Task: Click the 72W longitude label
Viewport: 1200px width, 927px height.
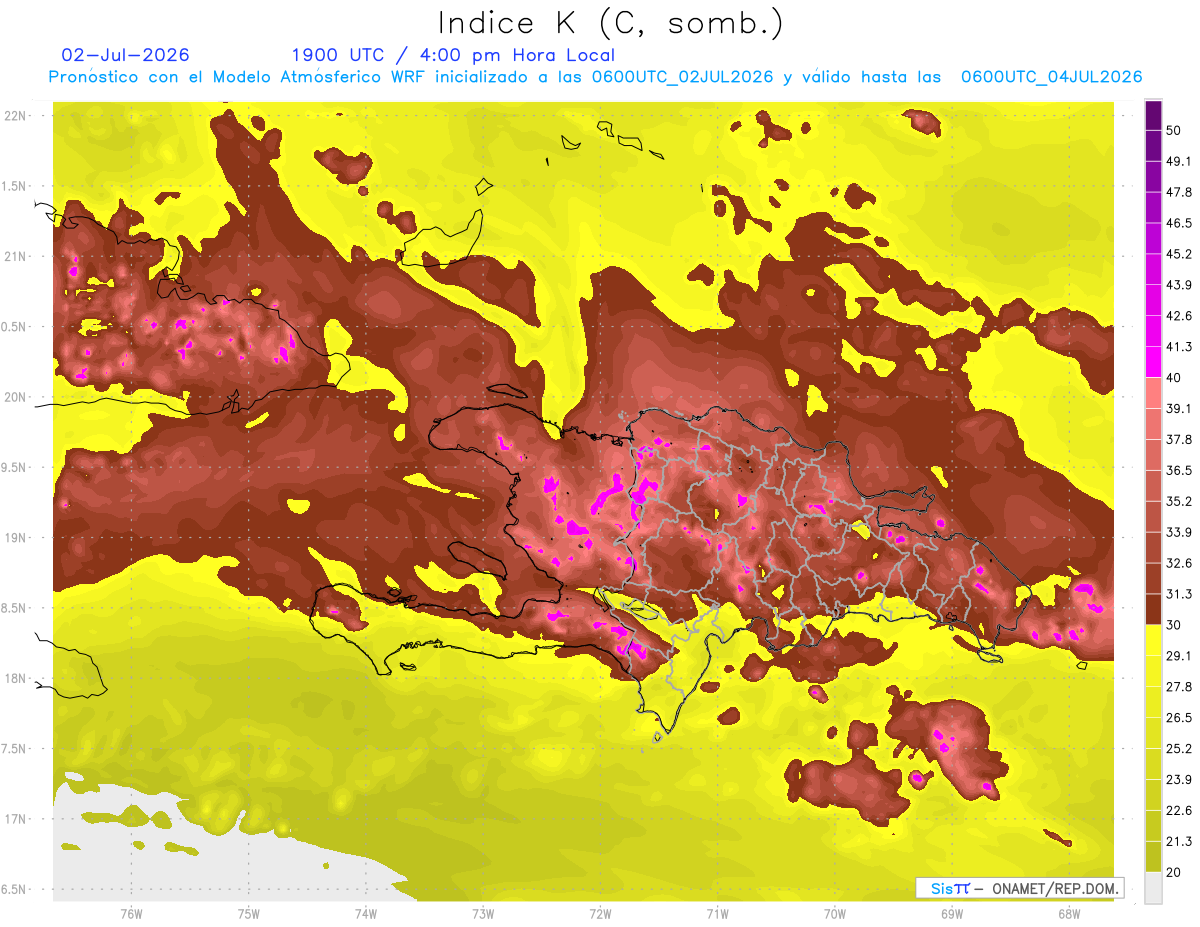Action: (x=600, y=913)
